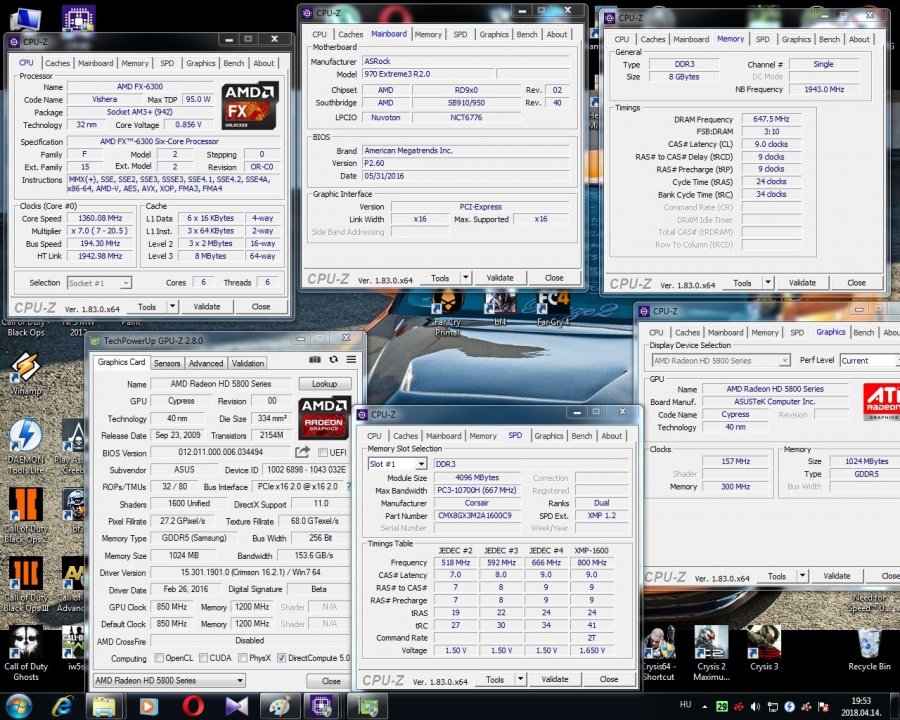Viewport: 900px width, 720px height.
Task: Click the Paint taskbar icon
Action: (x=280, y=706)
